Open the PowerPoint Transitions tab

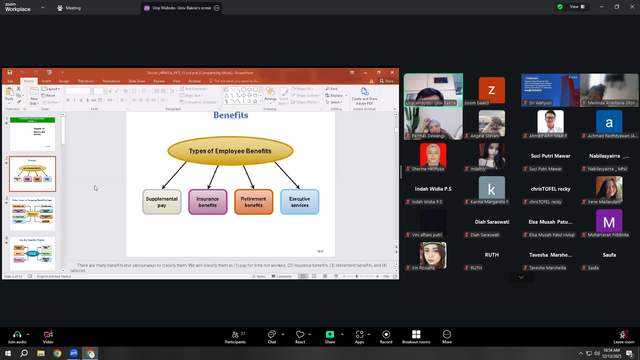tap(86, 81)
